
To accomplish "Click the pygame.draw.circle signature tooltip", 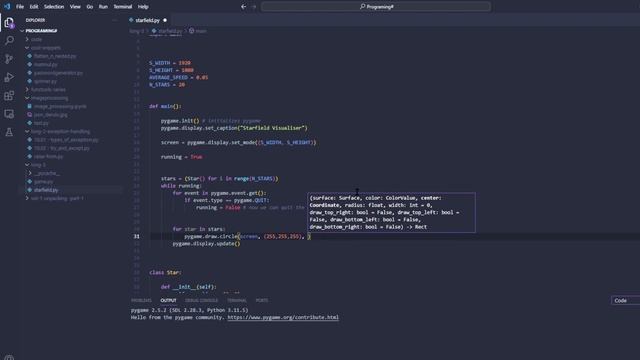I will coord(391,212).
